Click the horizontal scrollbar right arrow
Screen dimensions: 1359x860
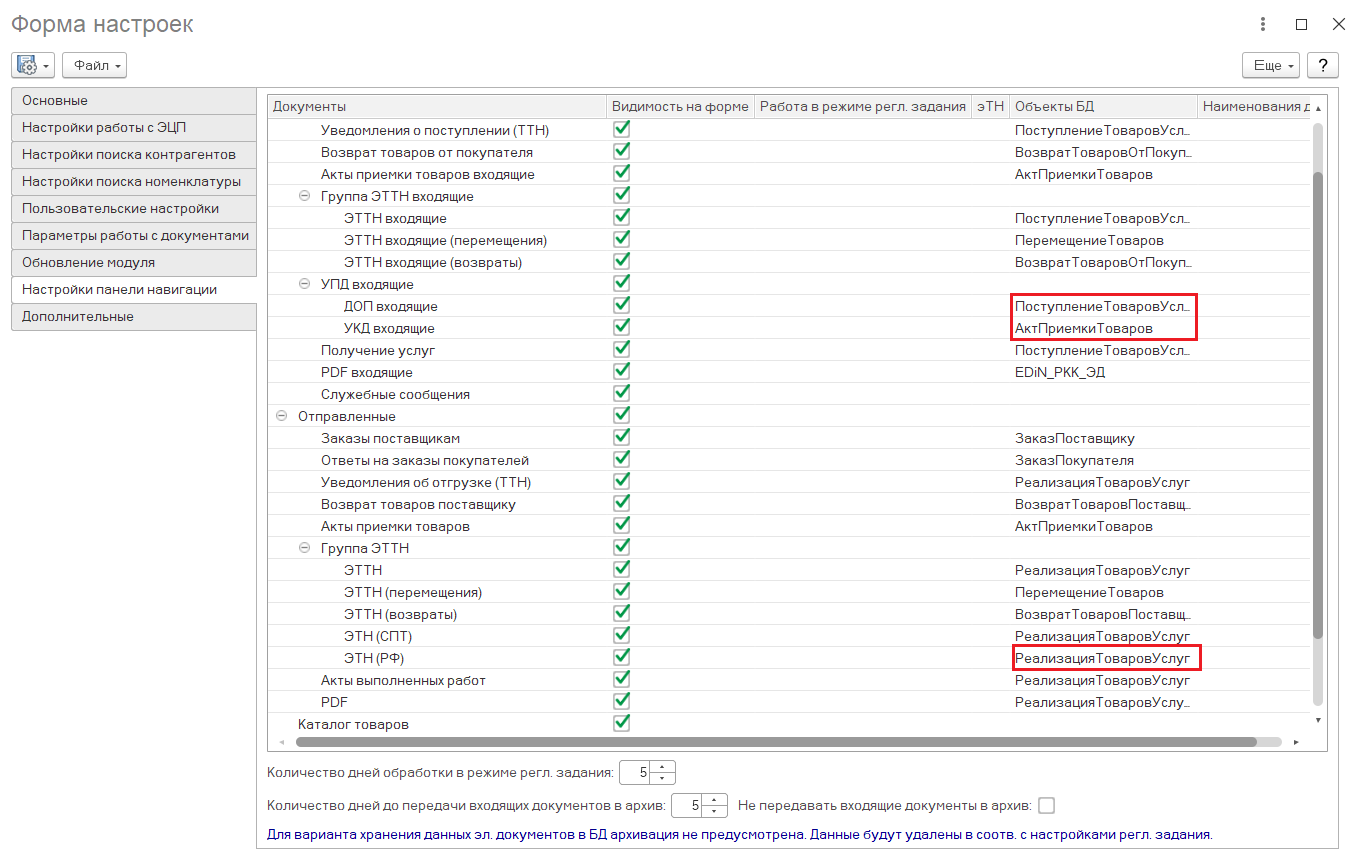pyautogui.click(x=1296, y=742)
